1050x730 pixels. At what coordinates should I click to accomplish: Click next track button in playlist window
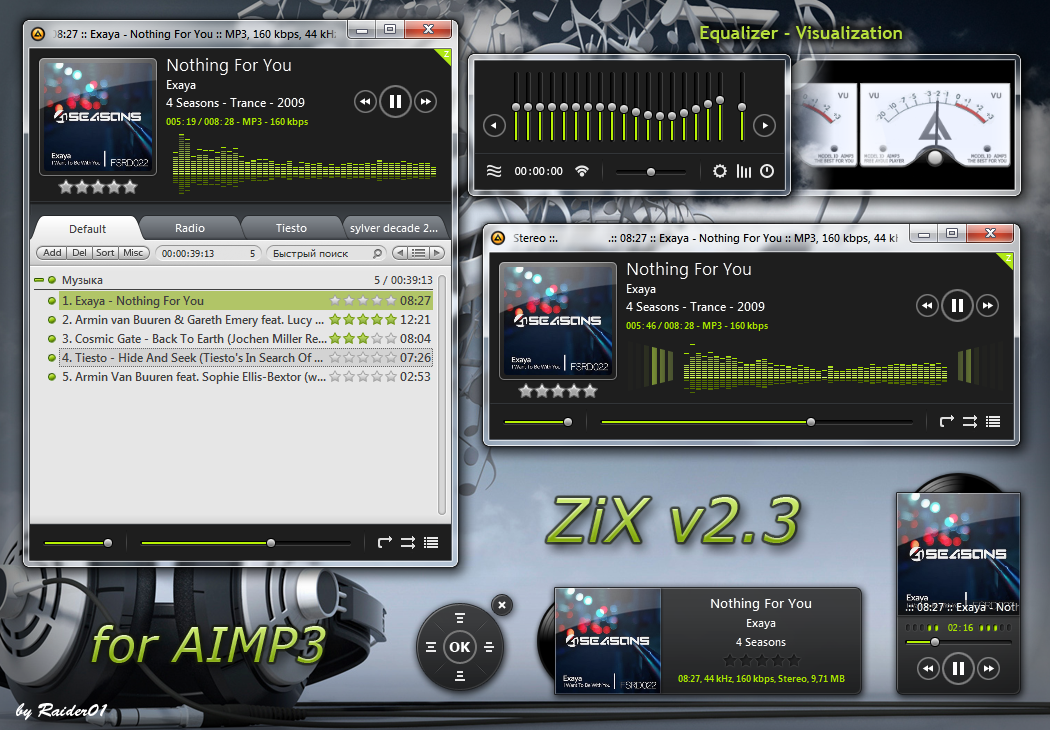(425, 102)
